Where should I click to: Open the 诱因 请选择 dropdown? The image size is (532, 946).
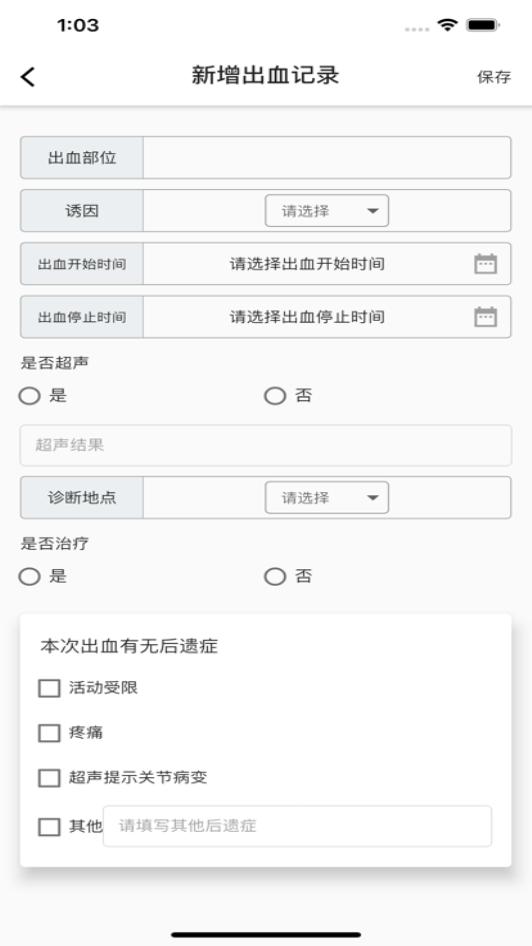327,211
